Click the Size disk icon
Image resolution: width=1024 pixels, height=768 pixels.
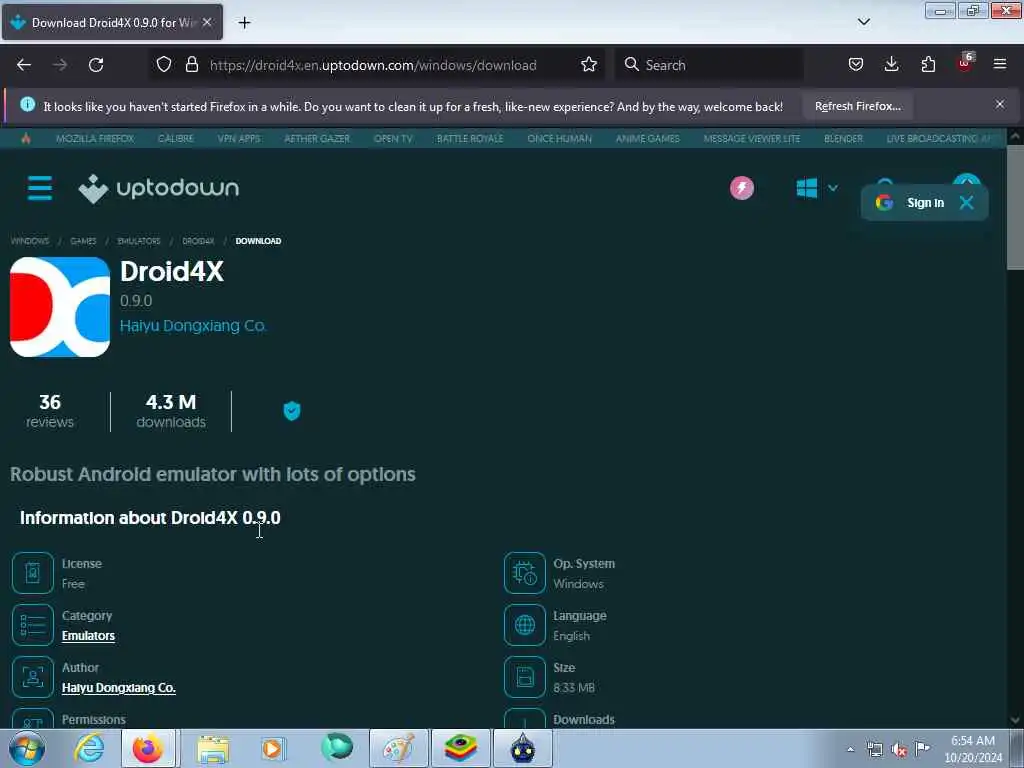(524, 677)
